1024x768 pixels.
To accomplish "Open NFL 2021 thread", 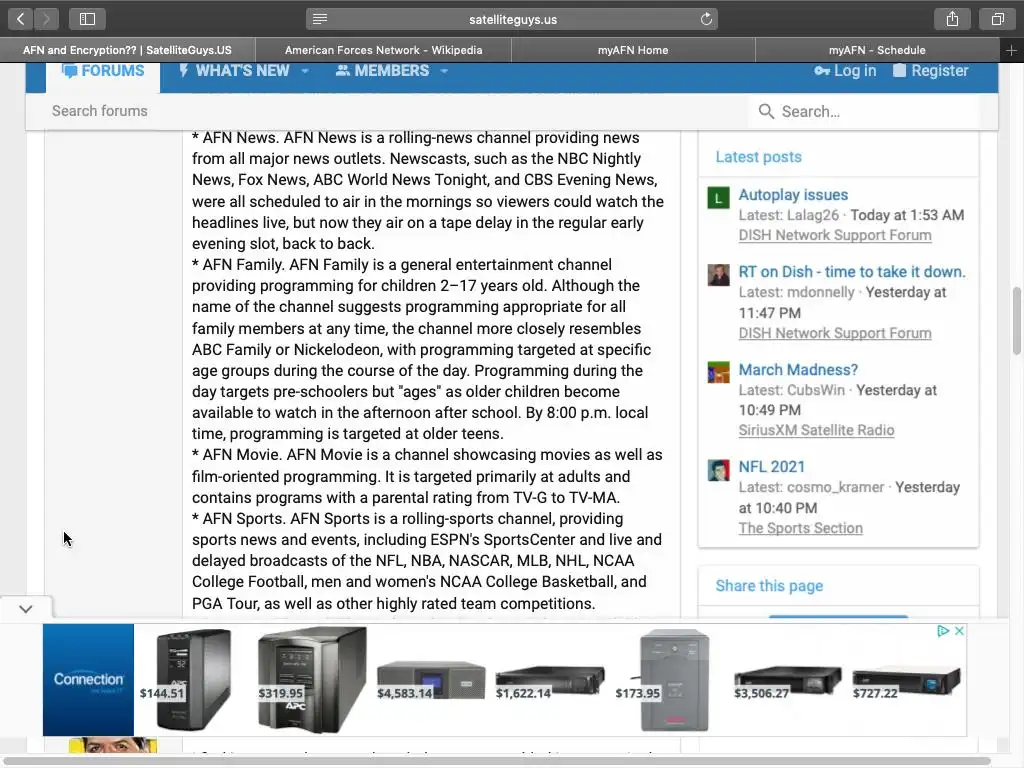I will [x=771, y=467].
